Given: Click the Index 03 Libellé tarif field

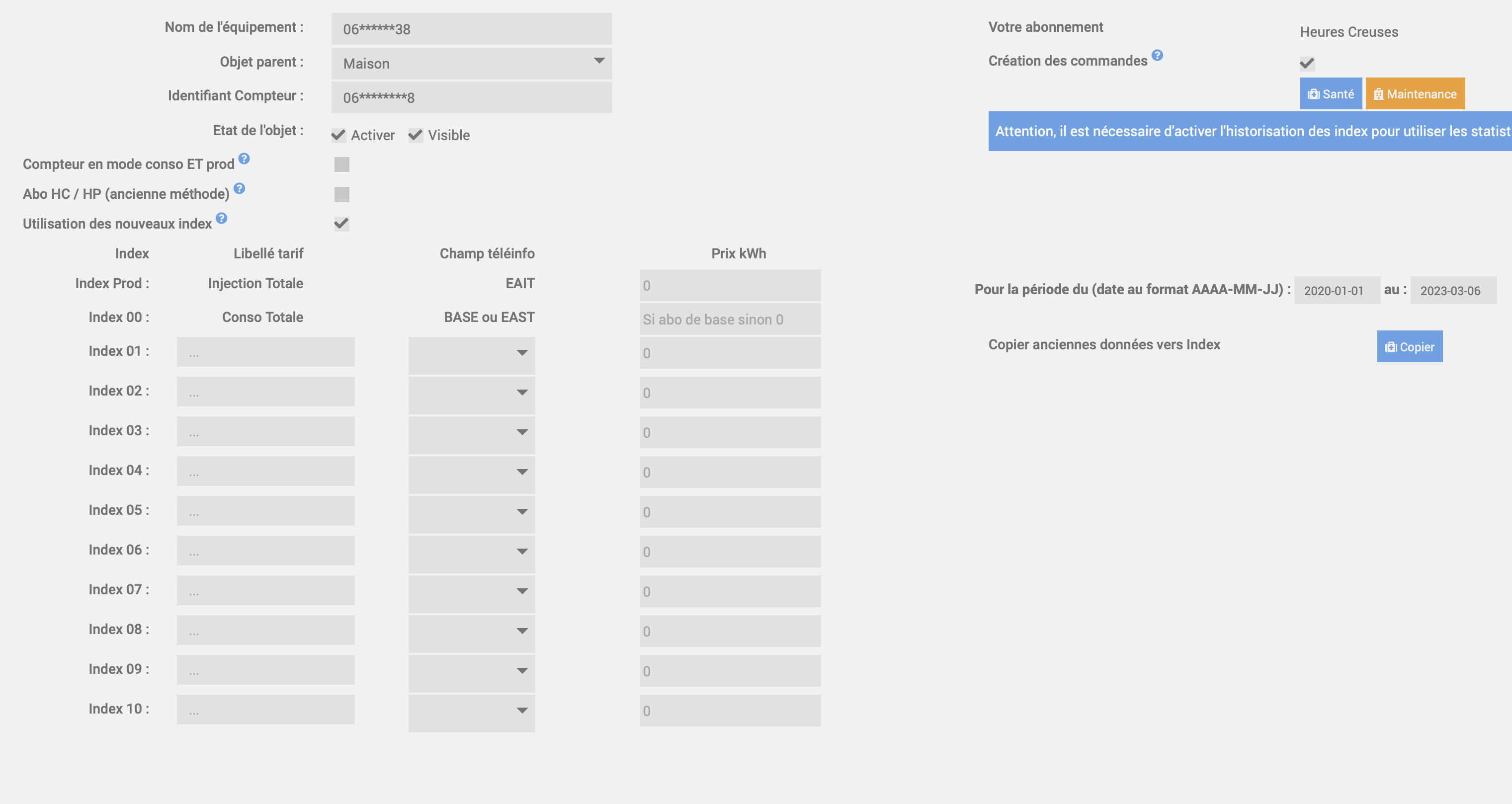Looking at the screenshot, I should click(x=265, y=432).
